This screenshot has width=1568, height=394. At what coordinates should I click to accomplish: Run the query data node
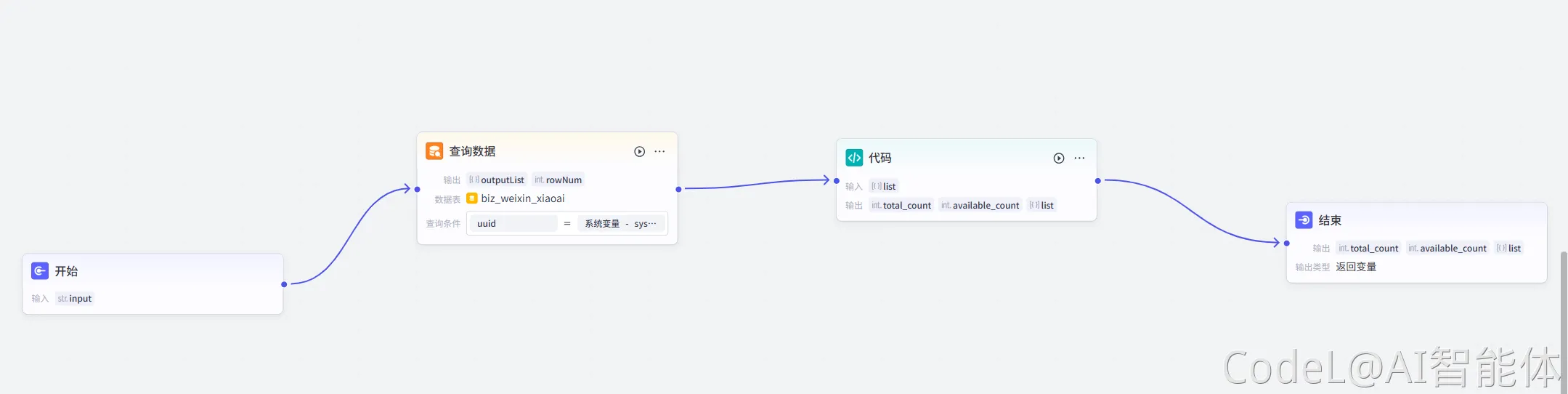pyautogui.click(x=639, y=152)
